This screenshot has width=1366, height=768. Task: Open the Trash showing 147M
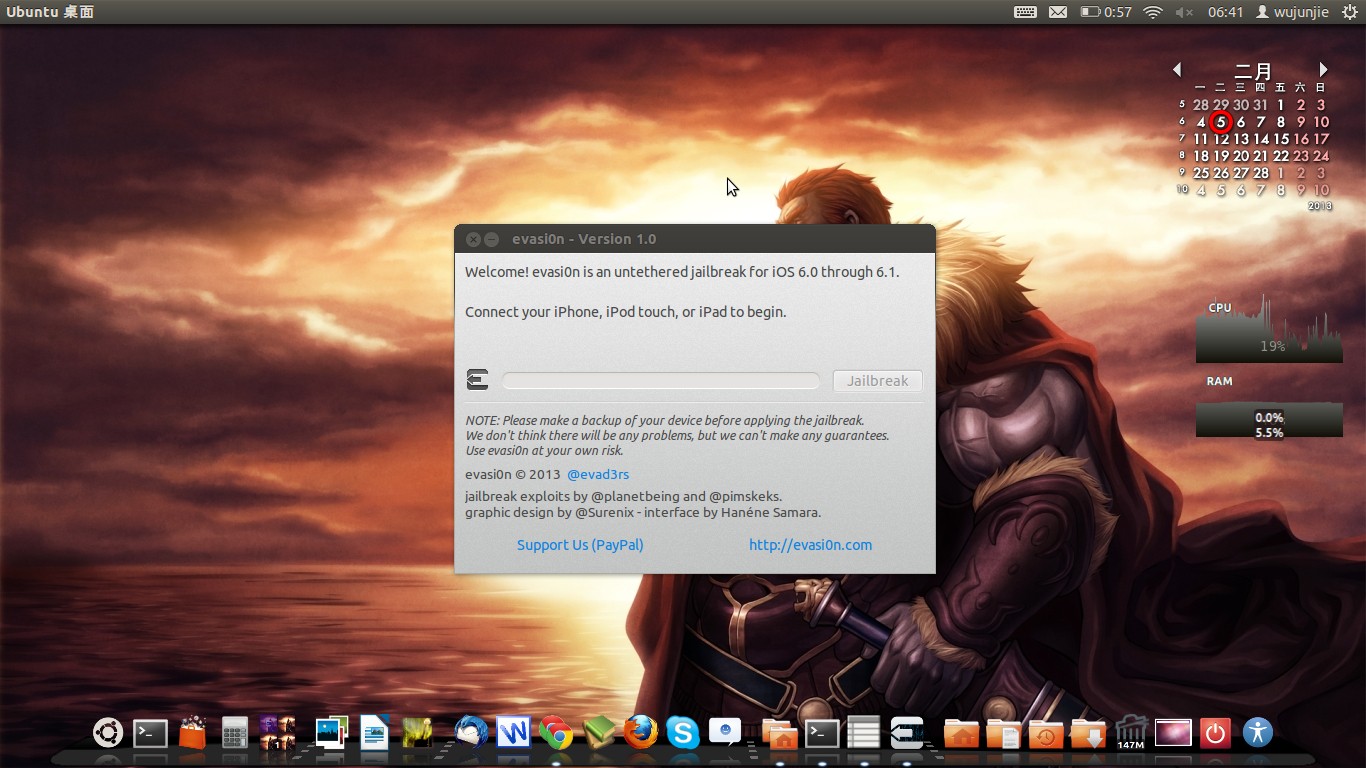pos(1131,733)
